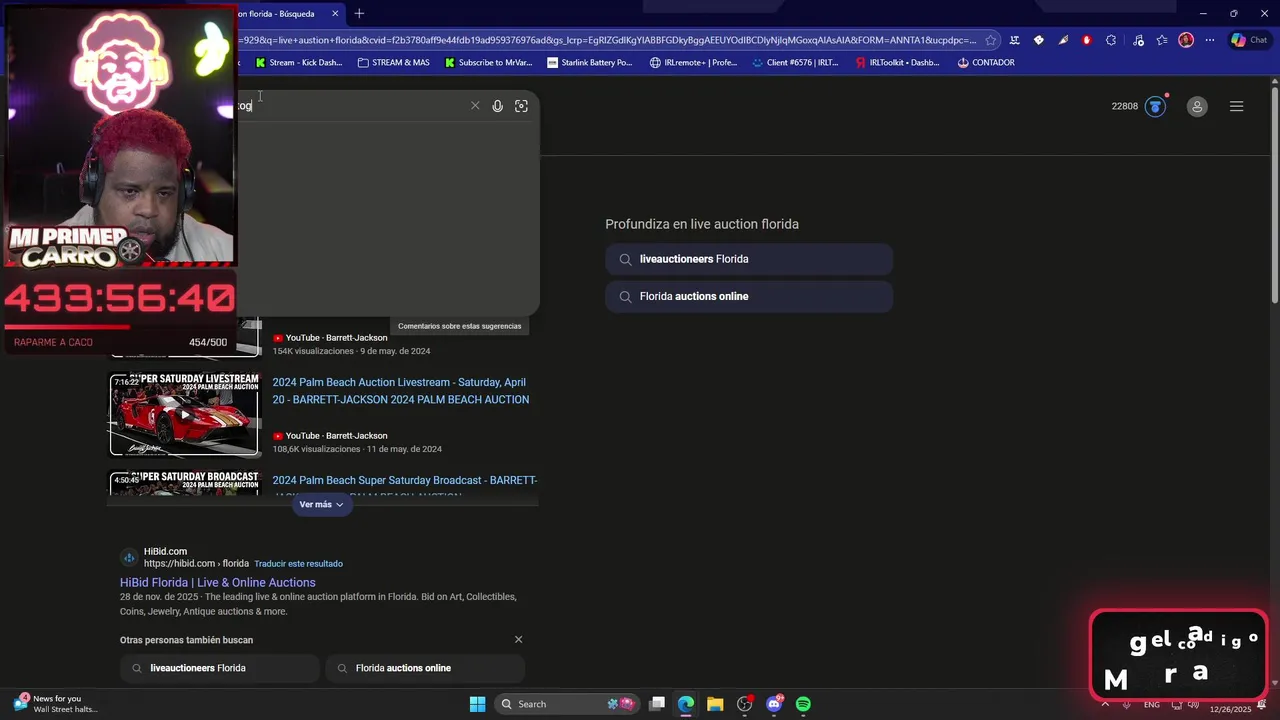Open Super Saturday Livestream video thumbnail
The width and height of the screenshot is (1280, 720).
[184, 414]
